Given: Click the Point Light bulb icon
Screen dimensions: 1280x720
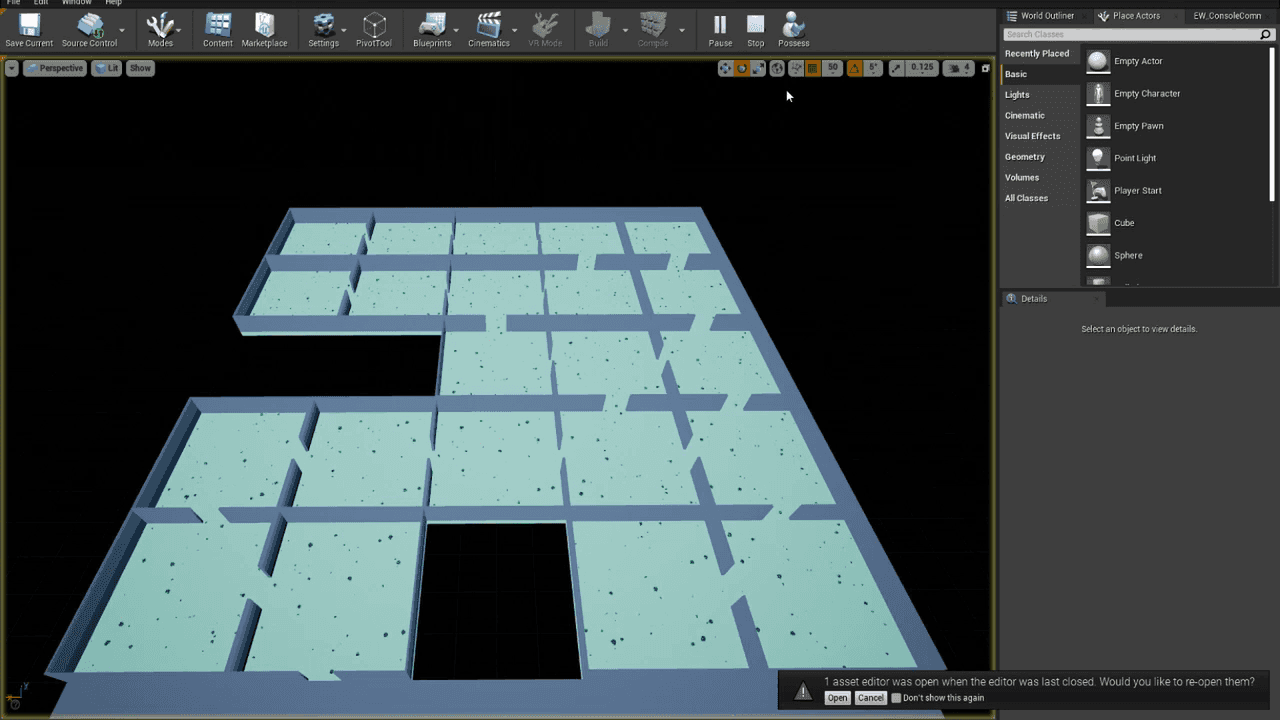Looking at the screenshot, I should point(1098,158).
